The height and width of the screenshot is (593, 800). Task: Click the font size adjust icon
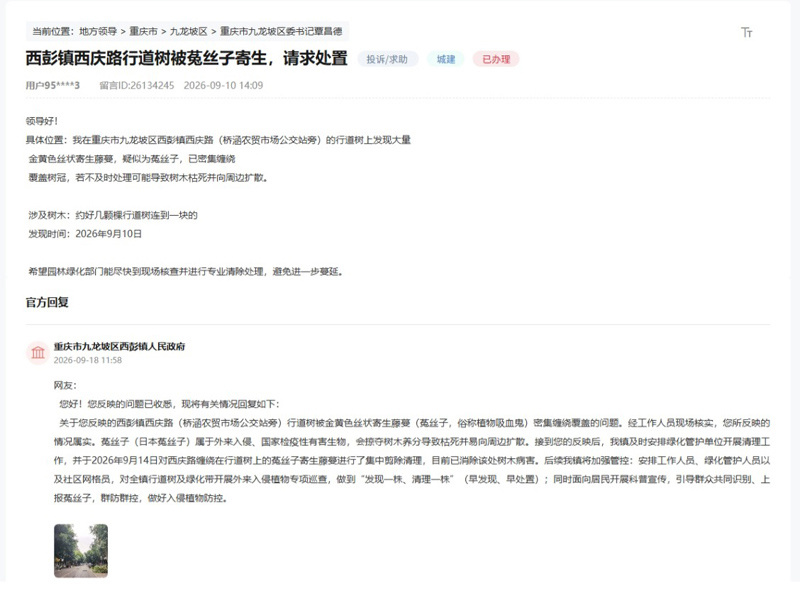click(x=746, y=33)
